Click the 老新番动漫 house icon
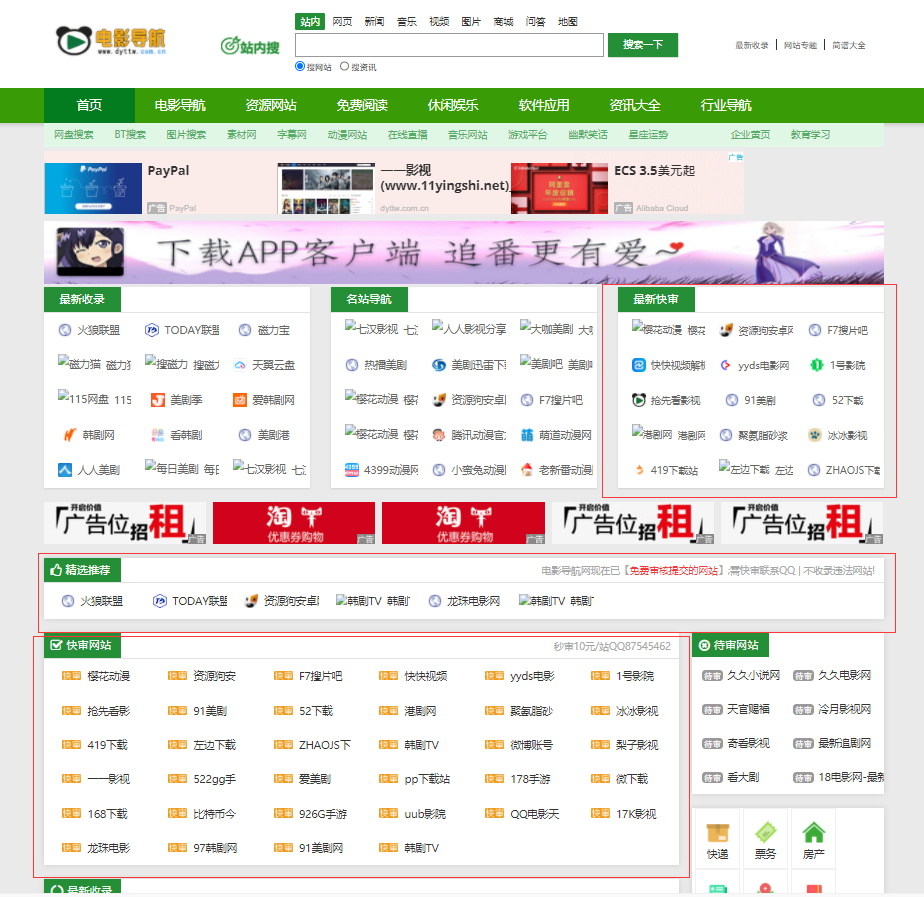924x897 pixels. click(x=527, y=470)
